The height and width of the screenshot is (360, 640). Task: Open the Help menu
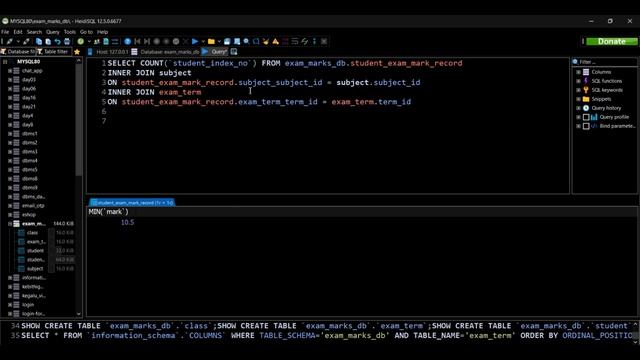(x=102, y=32)
